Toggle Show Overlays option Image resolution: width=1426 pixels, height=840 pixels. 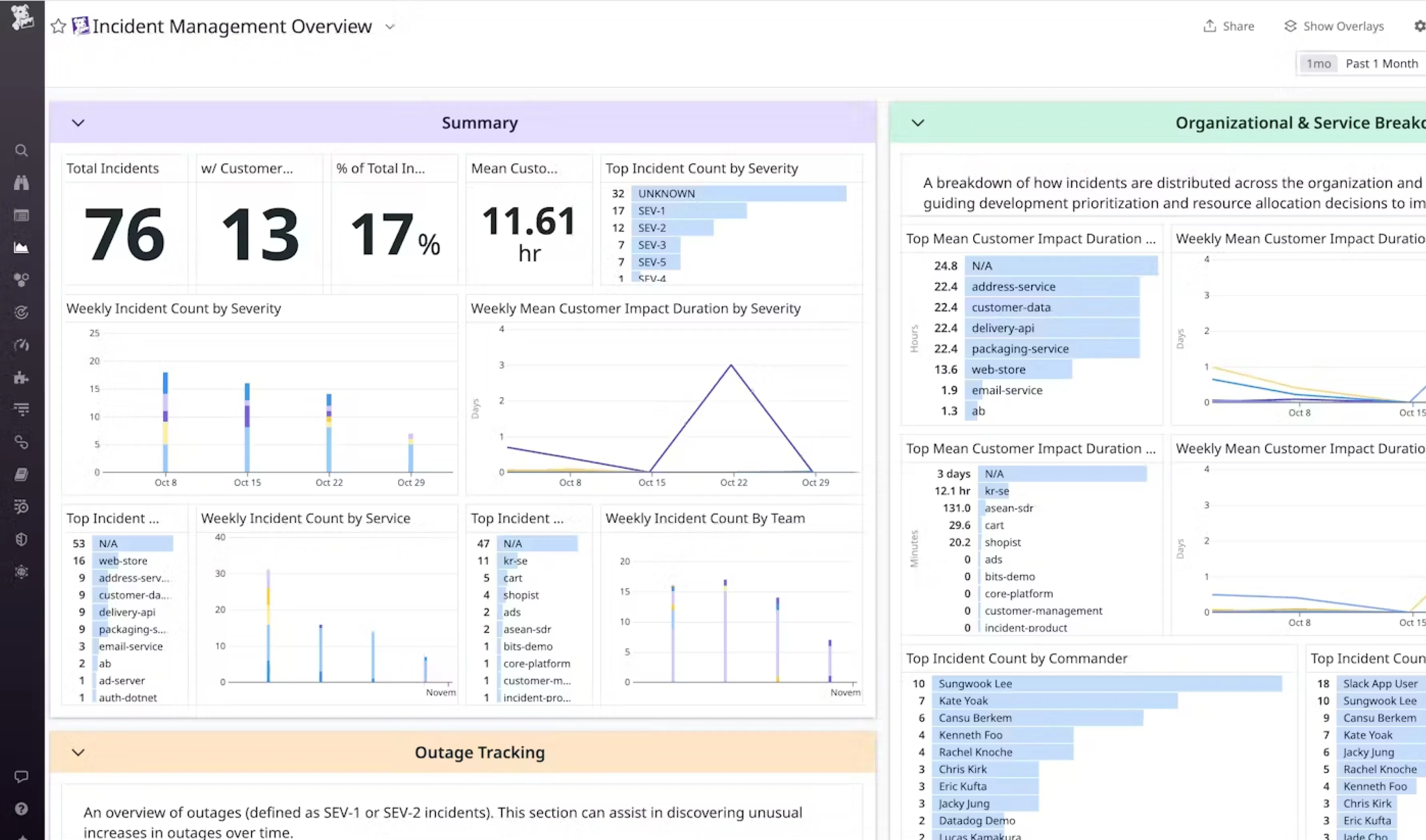point(1334,27)
